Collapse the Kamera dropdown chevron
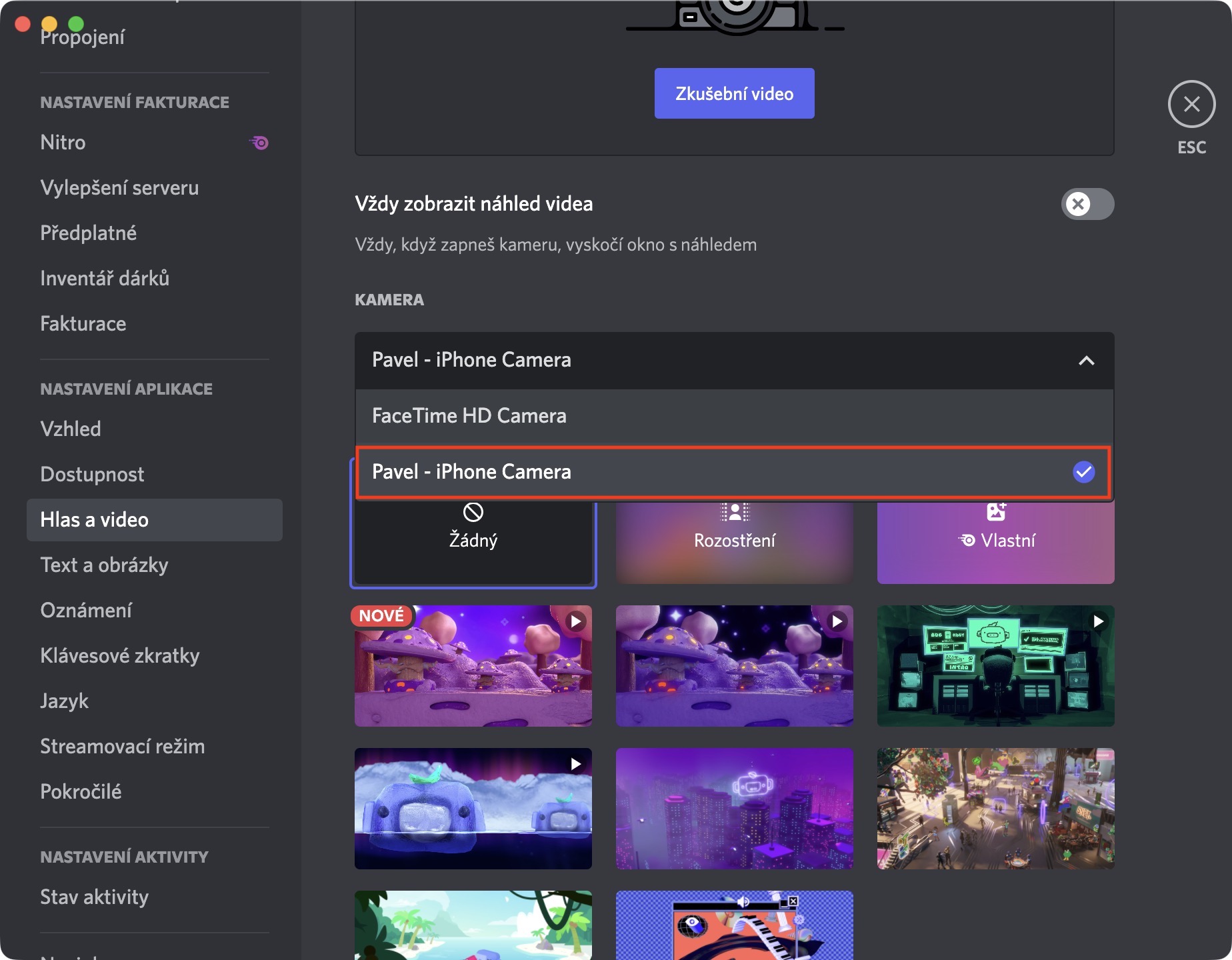1232x960 pixels. tap(1087, 361)
